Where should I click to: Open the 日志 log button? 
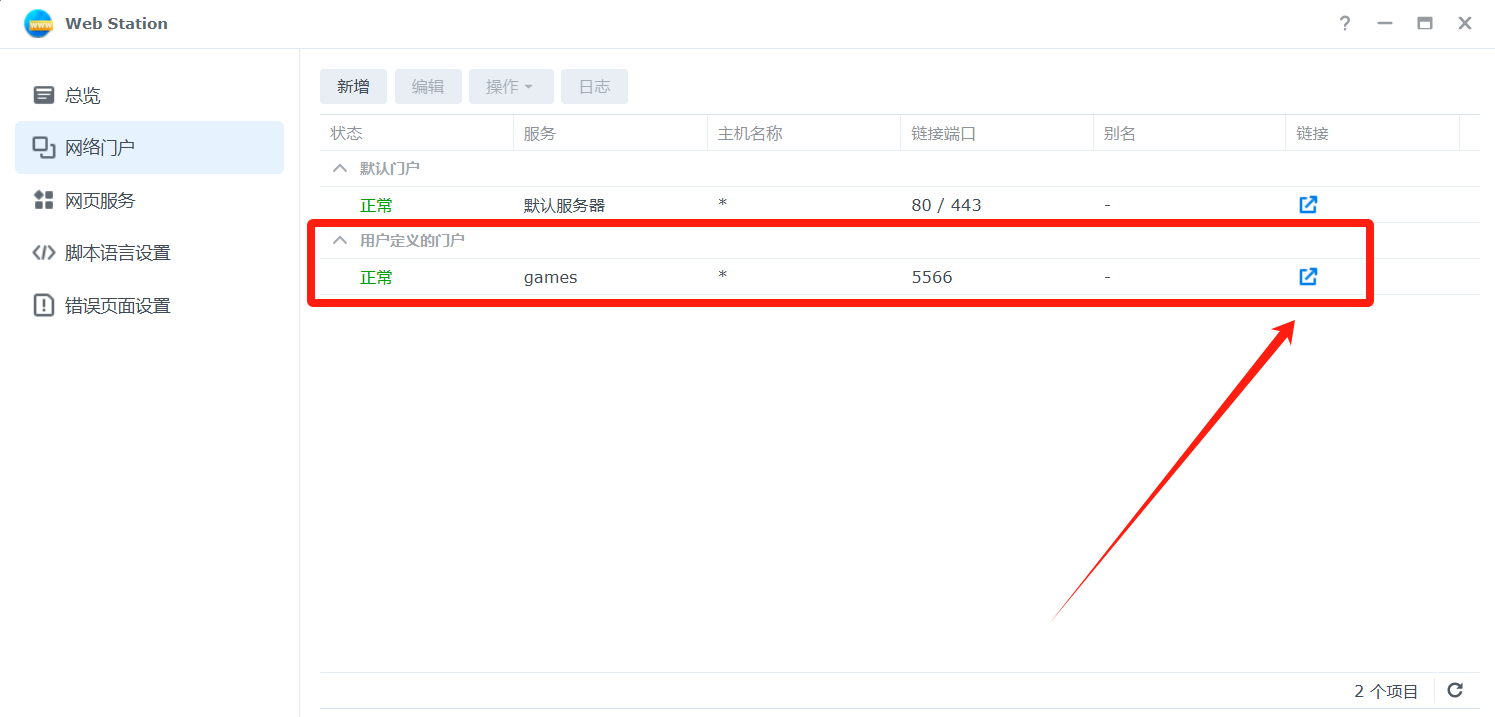(594, 87)
